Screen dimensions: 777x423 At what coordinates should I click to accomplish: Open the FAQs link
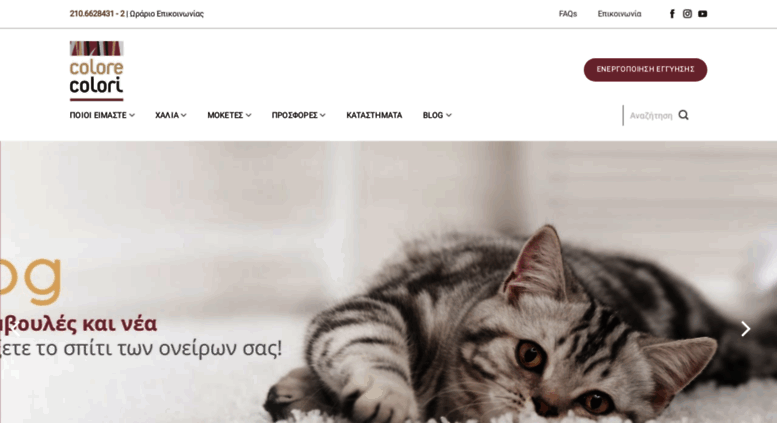point(568,14)
